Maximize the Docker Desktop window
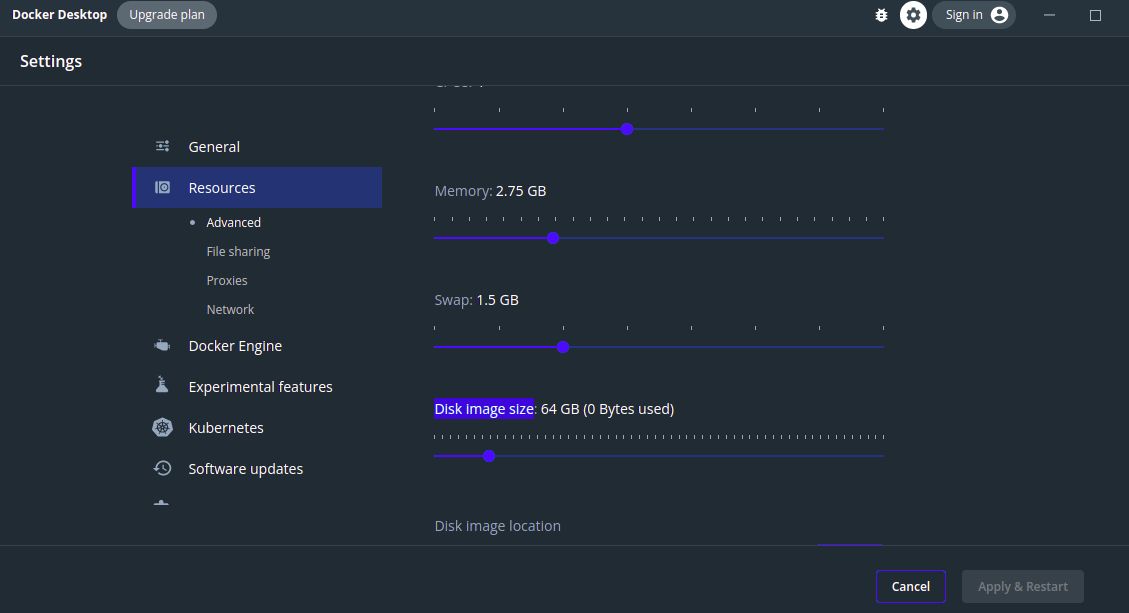Image resolution: width=1129 pixels, height=613 pixels. click(1095, 15)
